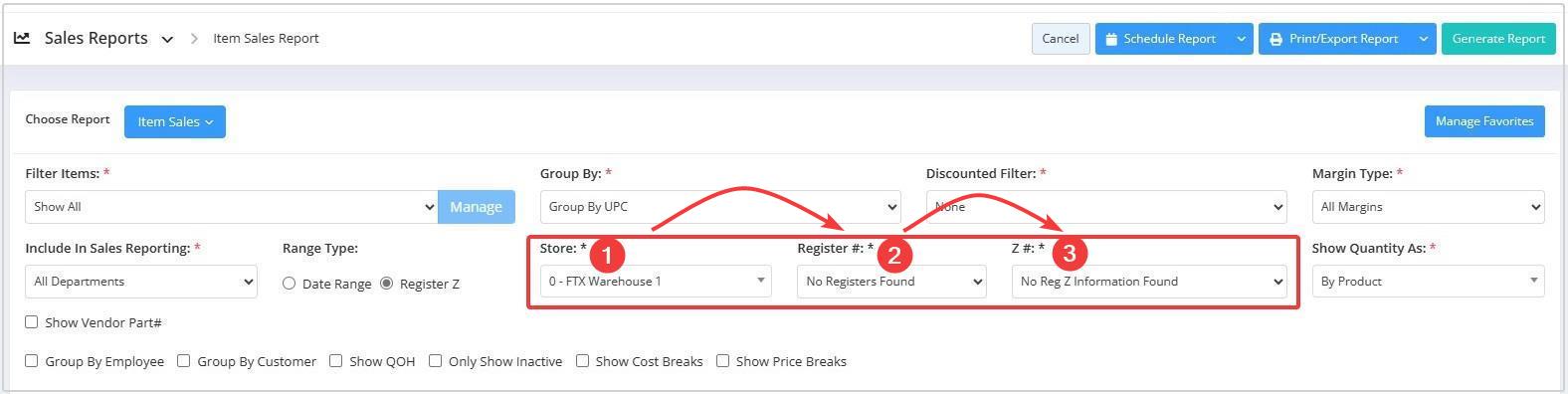
Task: Click the Cancel button
Action: [x=1060, y=39]
